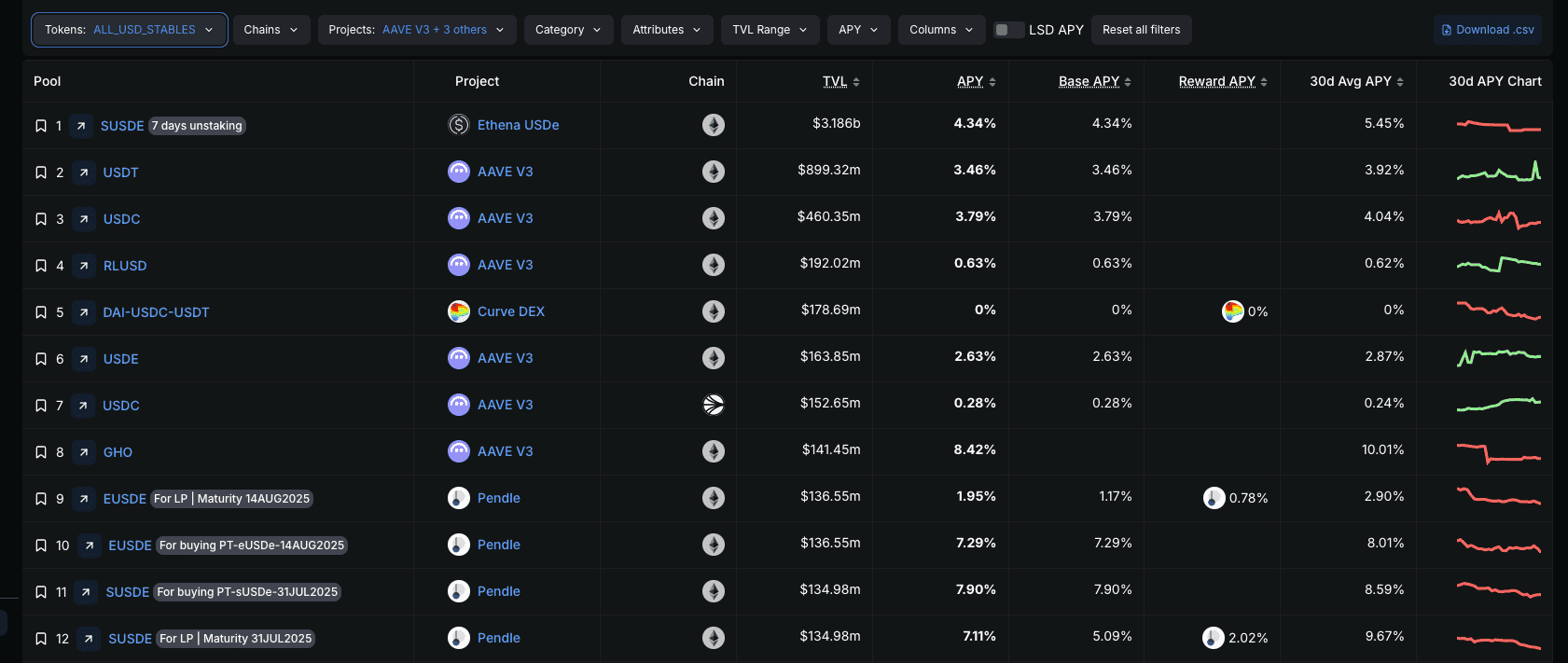Open external link arrow for USDT row
The height and width of the screenshot is (663, 1568).
pos(84,173)
